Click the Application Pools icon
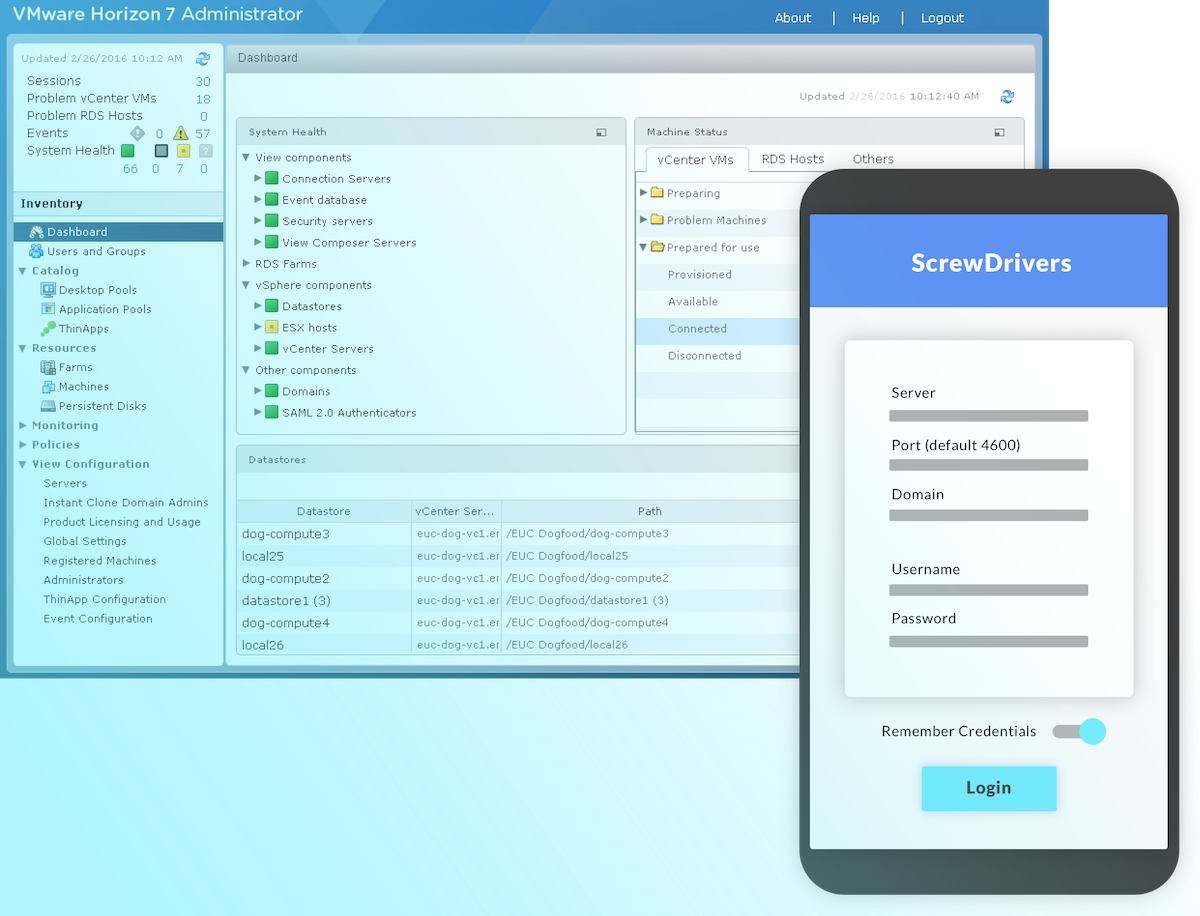The height and width of the screenshot is (916, 1200). (x=48, y=309)
